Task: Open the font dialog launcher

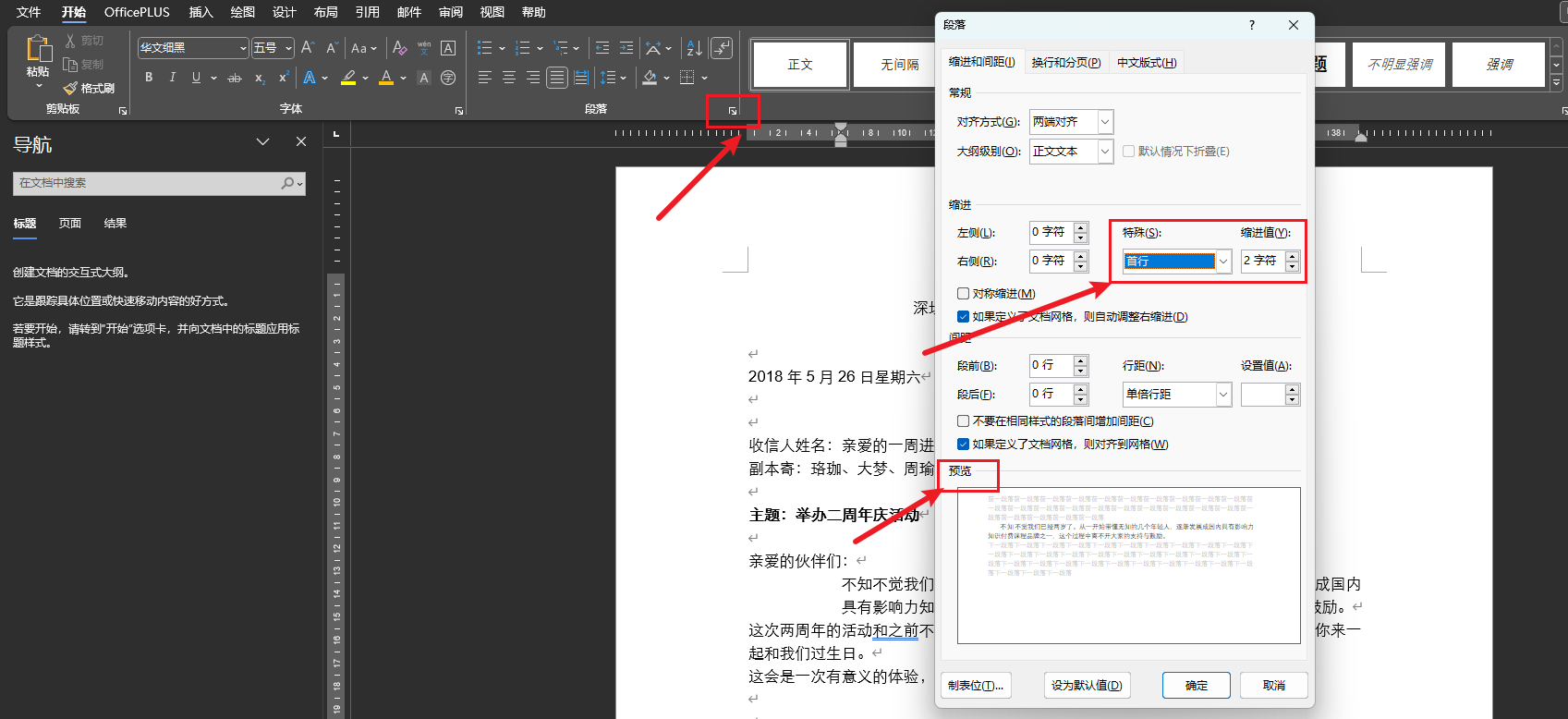Action: click(x=459, y=111)
